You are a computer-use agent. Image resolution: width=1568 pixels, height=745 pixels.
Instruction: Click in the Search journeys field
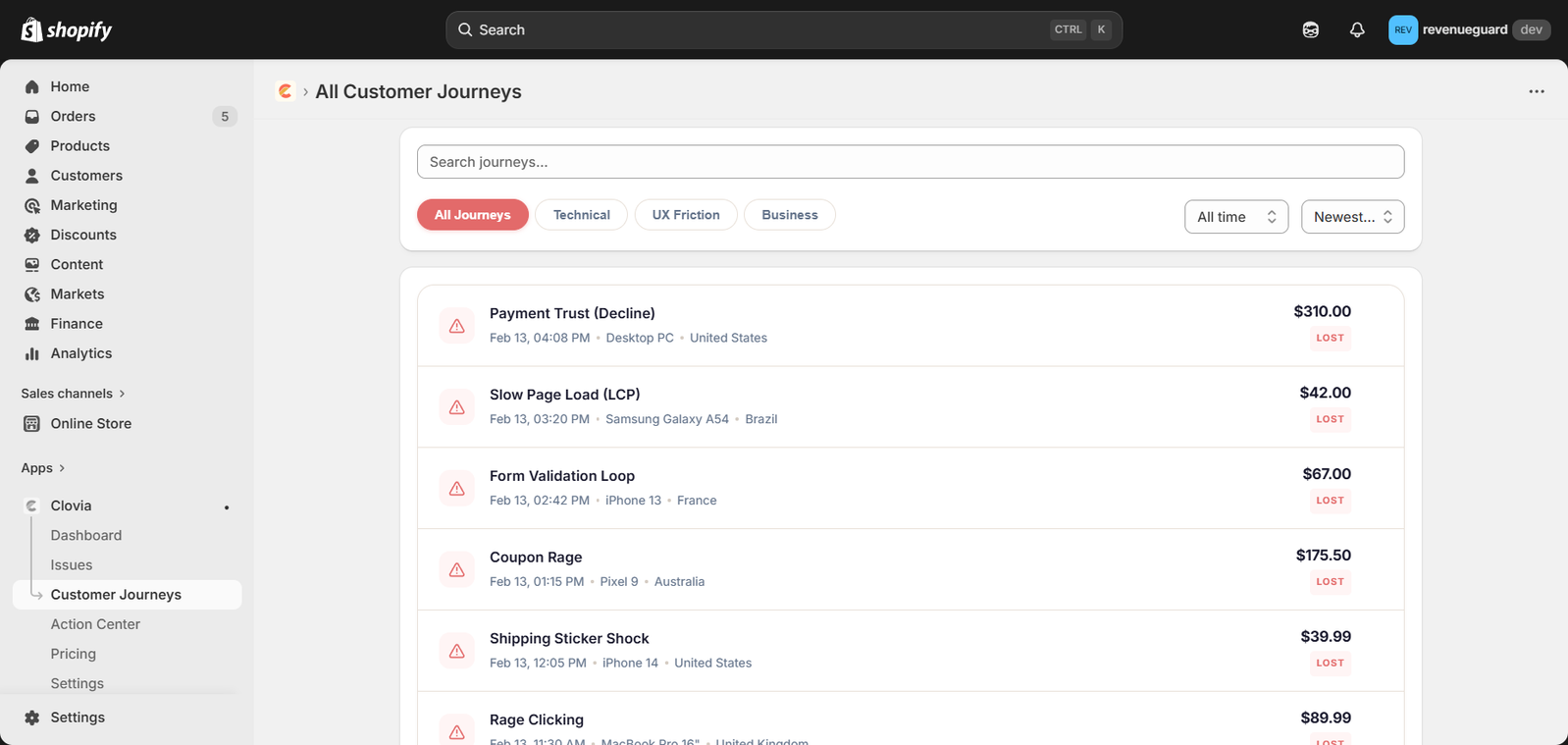pos(911,162)
